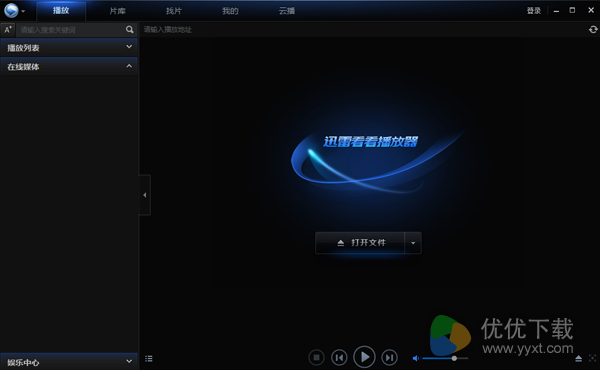Mute audio with the speaker icon
Viewport: 600px width, 370px height.
click(416, 359)
